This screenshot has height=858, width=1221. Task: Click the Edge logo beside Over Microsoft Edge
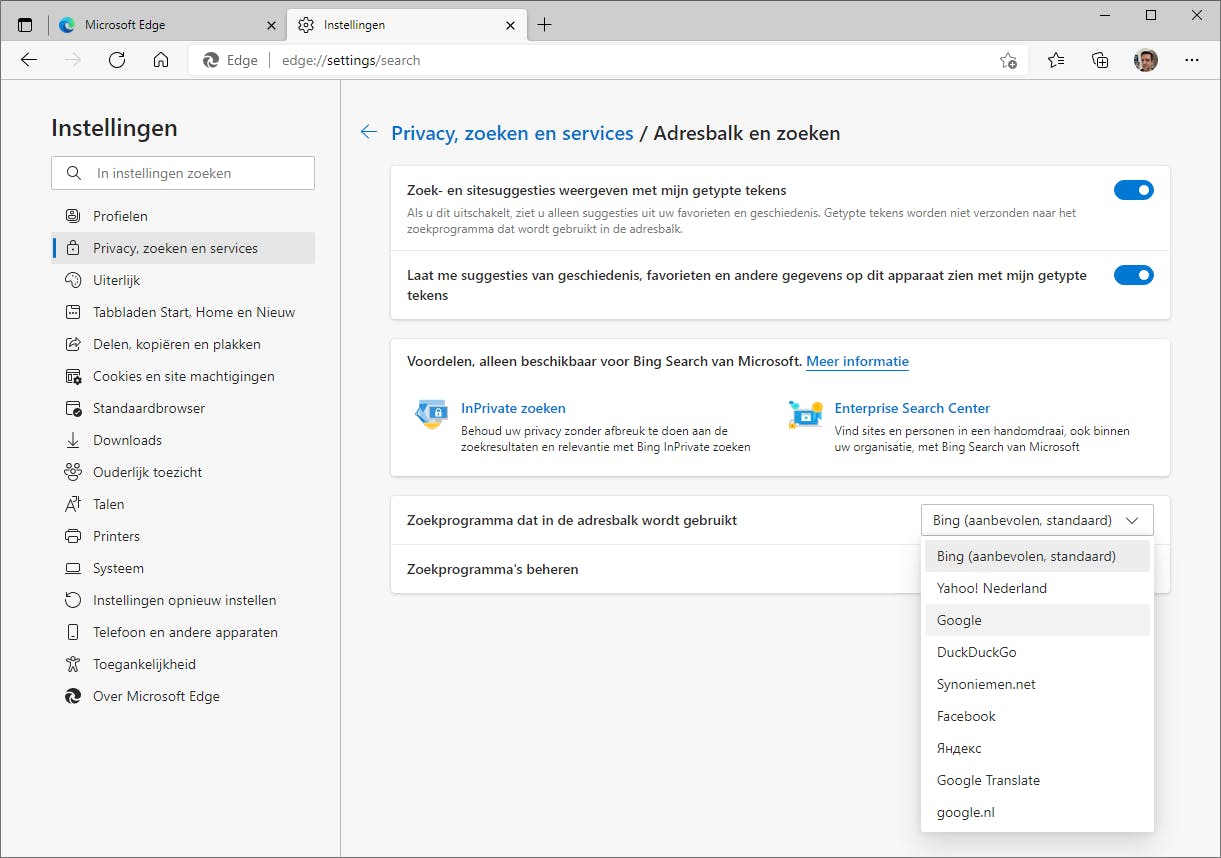(x=73, y=696)
